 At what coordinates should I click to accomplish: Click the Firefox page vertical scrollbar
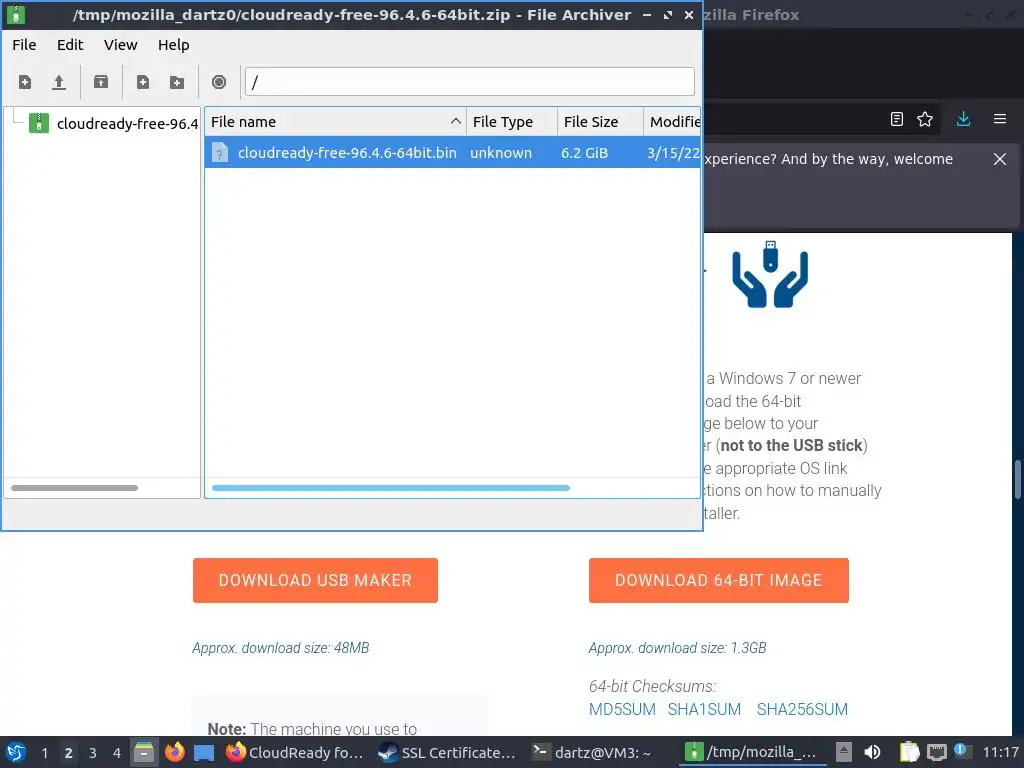[x=1017, y=480]
